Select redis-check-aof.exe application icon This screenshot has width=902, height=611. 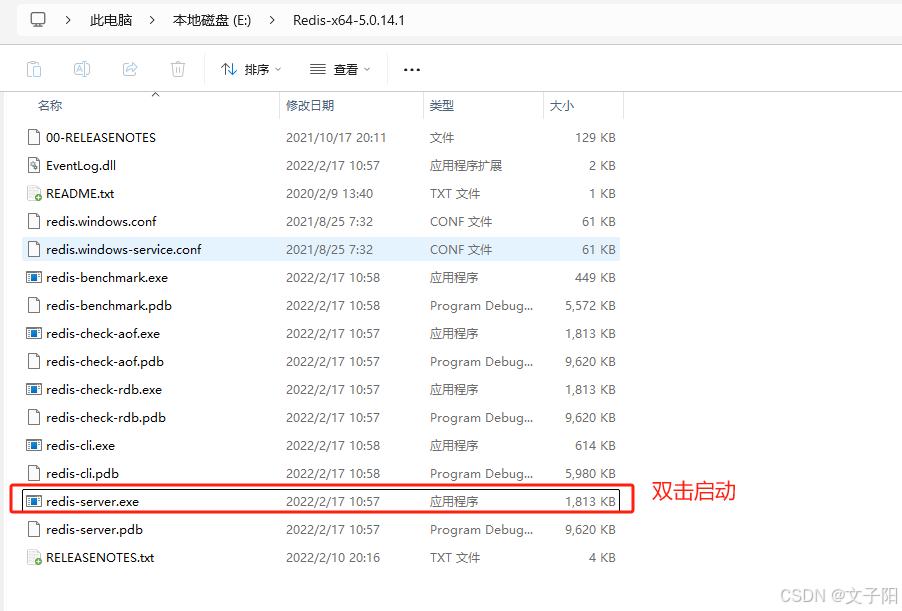(x=34, y=333)
